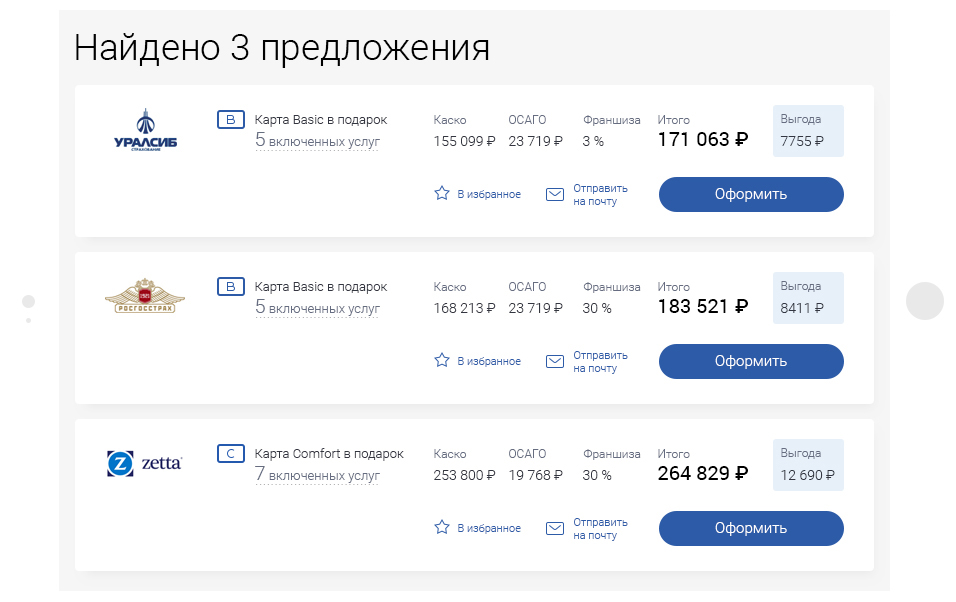Click the Rosgosstrakh company logo

click(145, 296)
